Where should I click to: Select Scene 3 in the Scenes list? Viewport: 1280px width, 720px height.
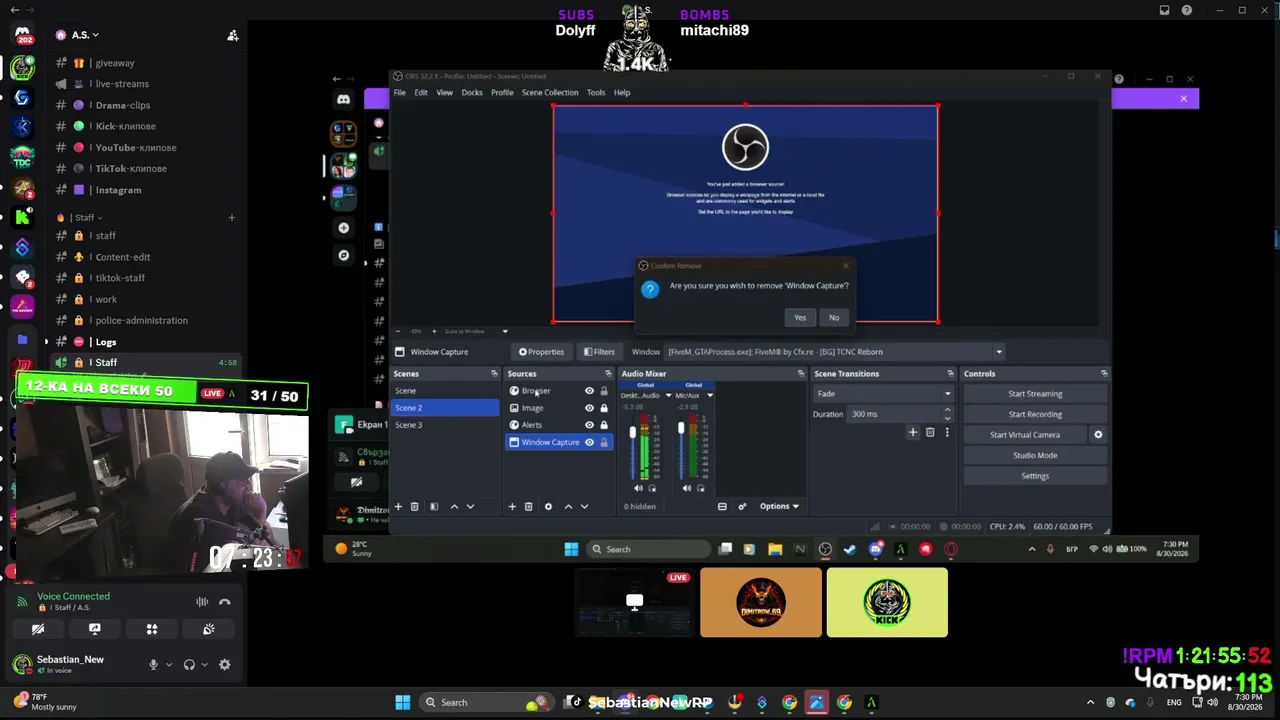(x=445, y=425)
